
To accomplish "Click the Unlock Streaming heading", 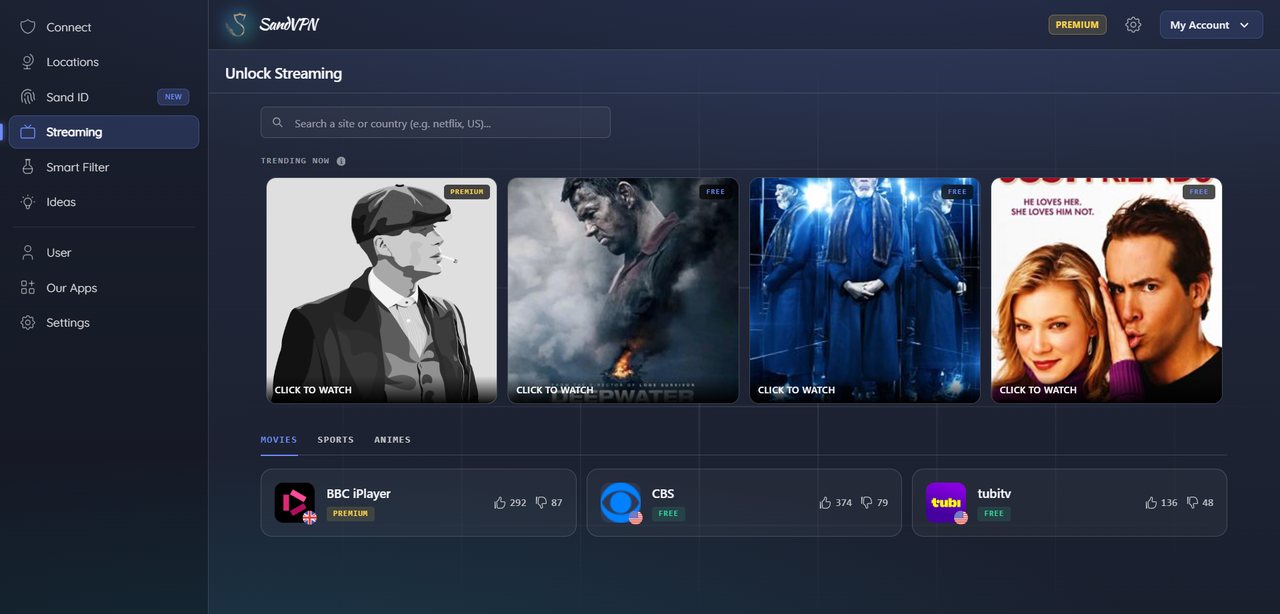I will [x=283, y=73].
